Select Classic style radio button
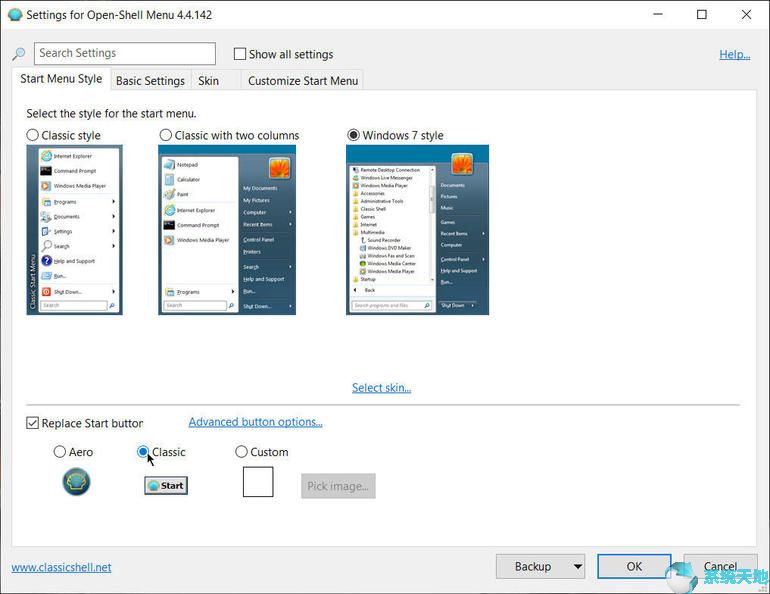 tap(32, 135)
